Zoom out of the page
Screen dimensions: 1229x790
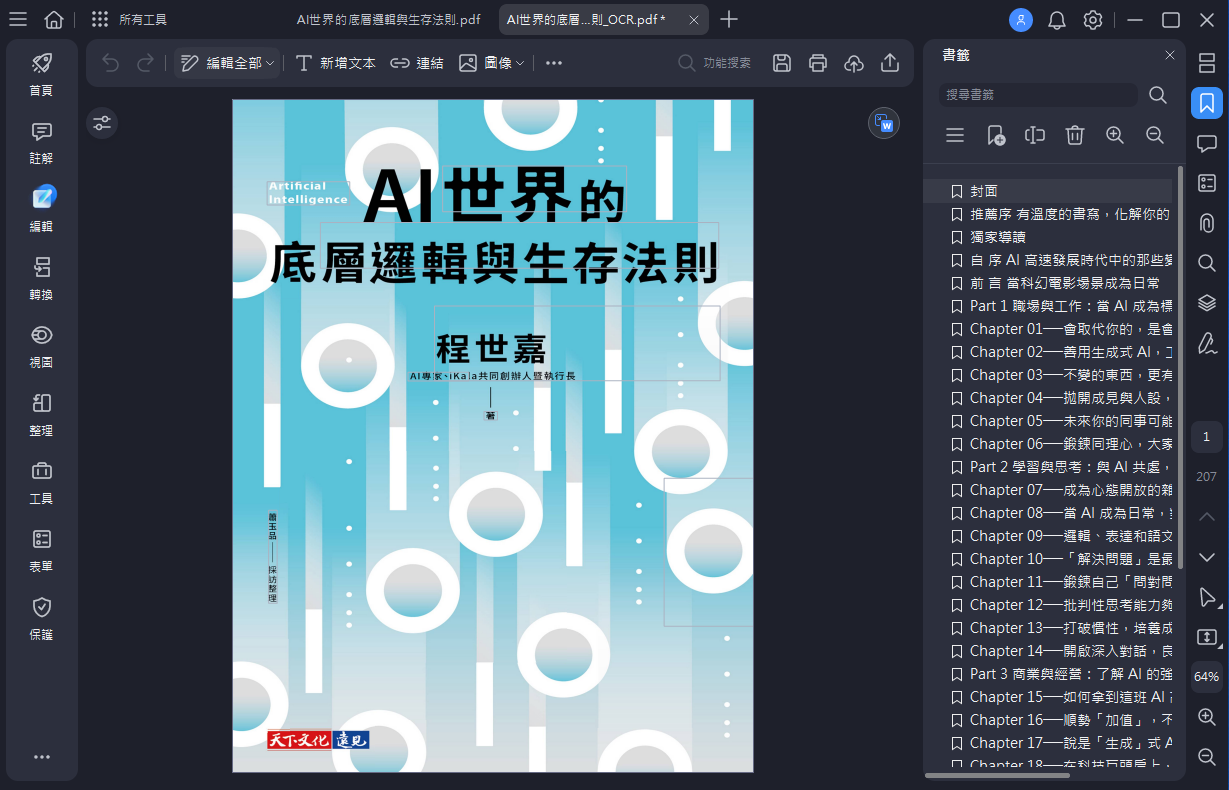coord(1207,757)
